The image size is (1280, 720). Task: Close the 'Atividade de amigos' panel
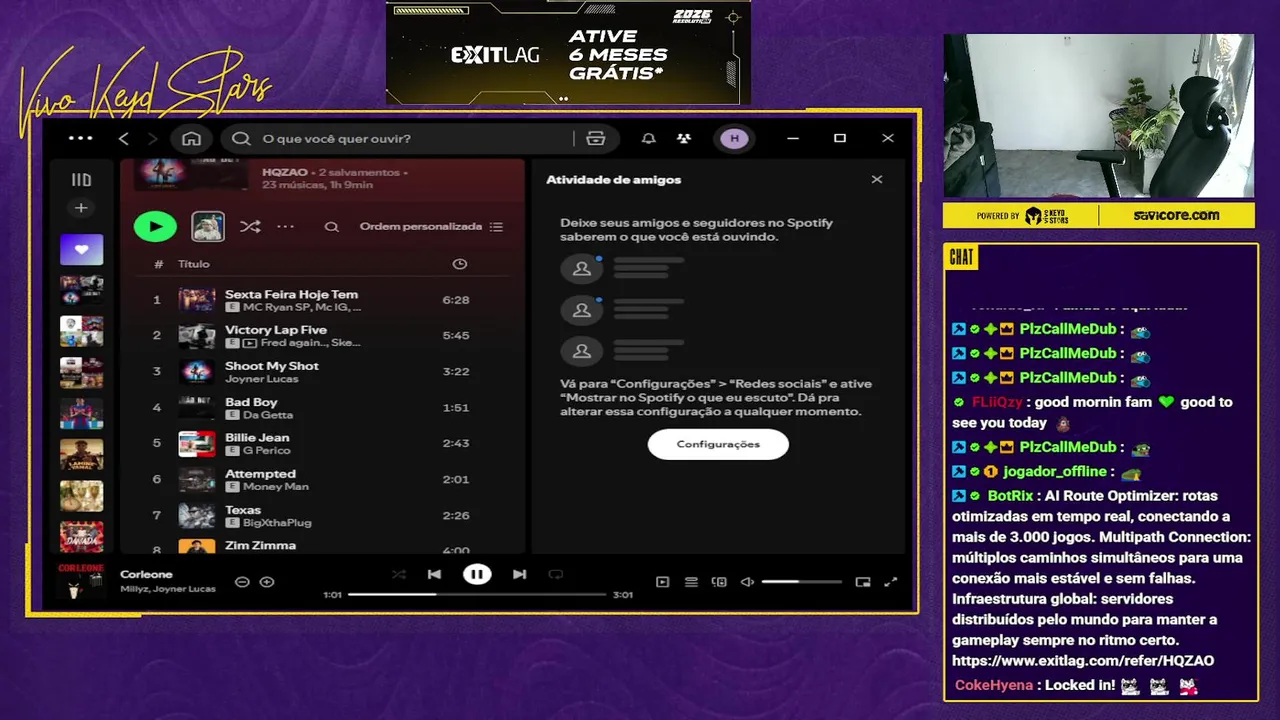pos(877,180)
